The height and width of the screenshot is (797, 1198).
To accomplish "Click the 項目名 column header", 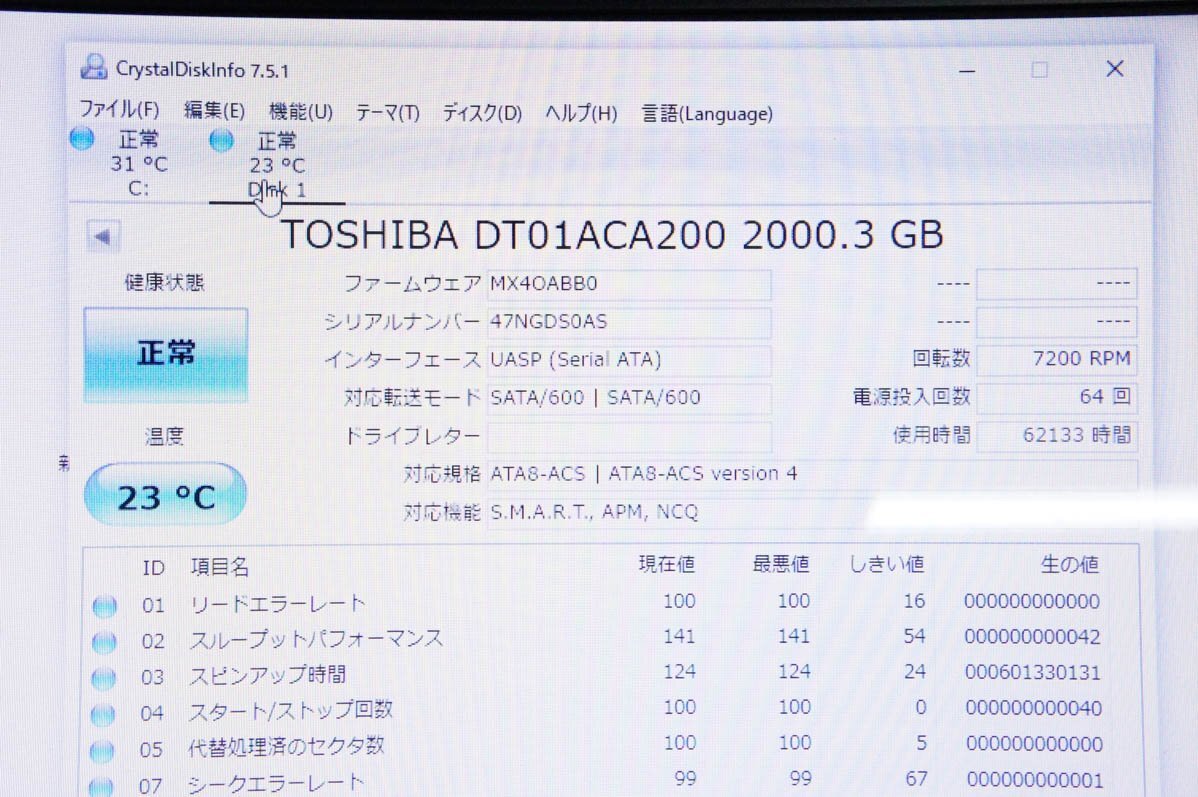I will click(220, 567).
